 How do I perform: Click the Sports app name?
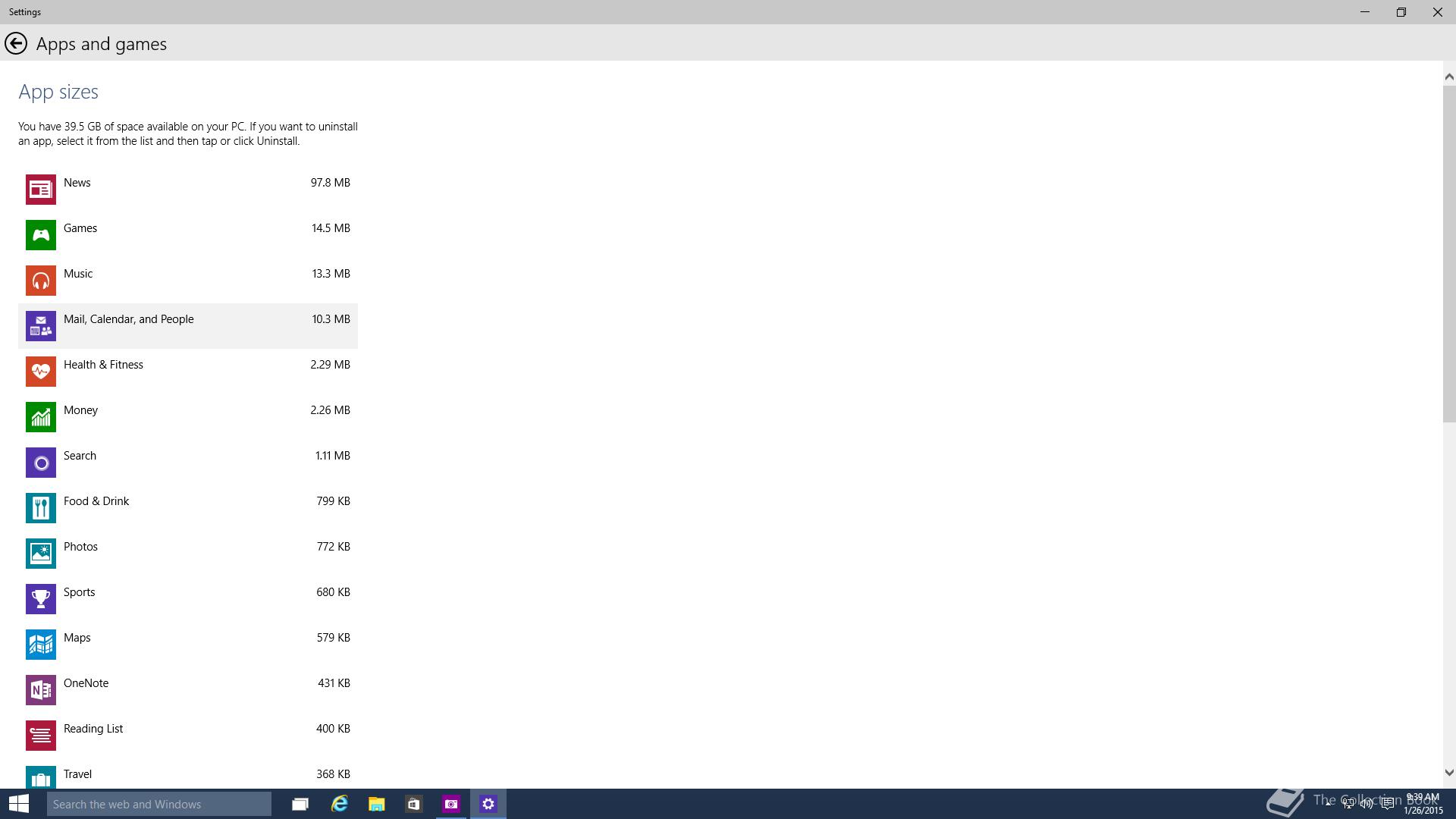point(80,592)
